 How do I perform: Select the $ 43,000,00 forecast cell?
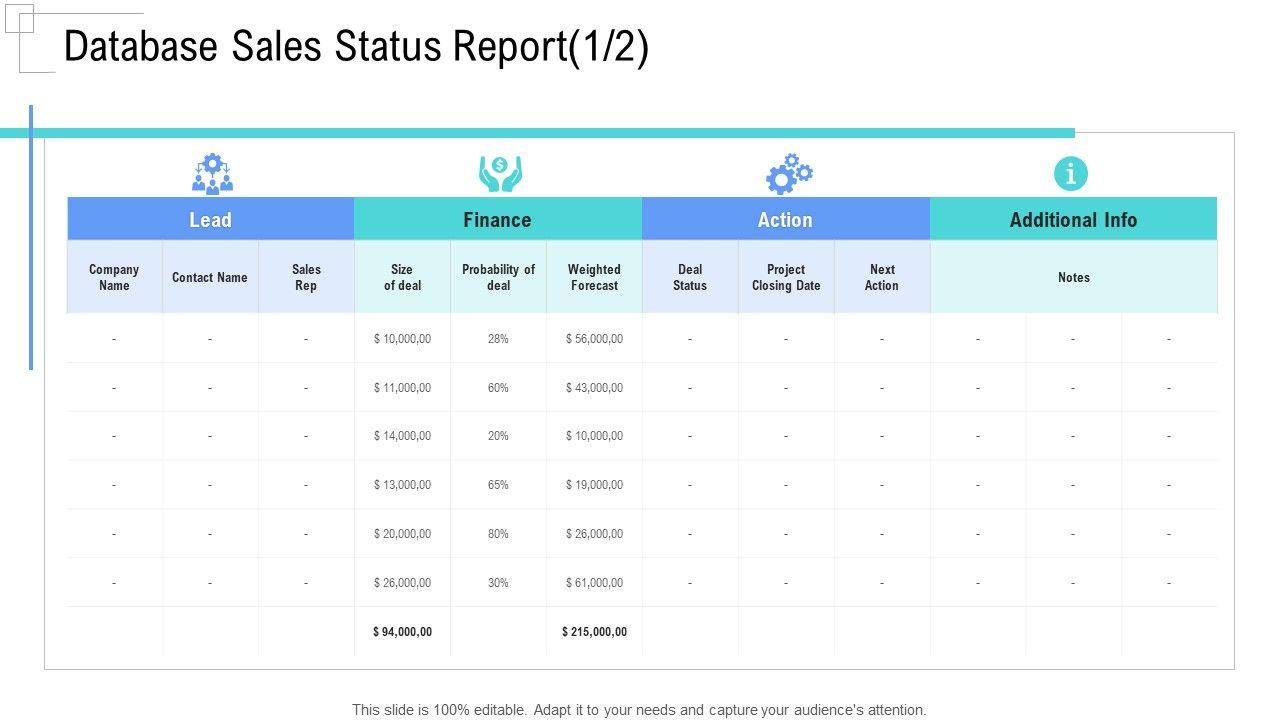coord(594,388)
